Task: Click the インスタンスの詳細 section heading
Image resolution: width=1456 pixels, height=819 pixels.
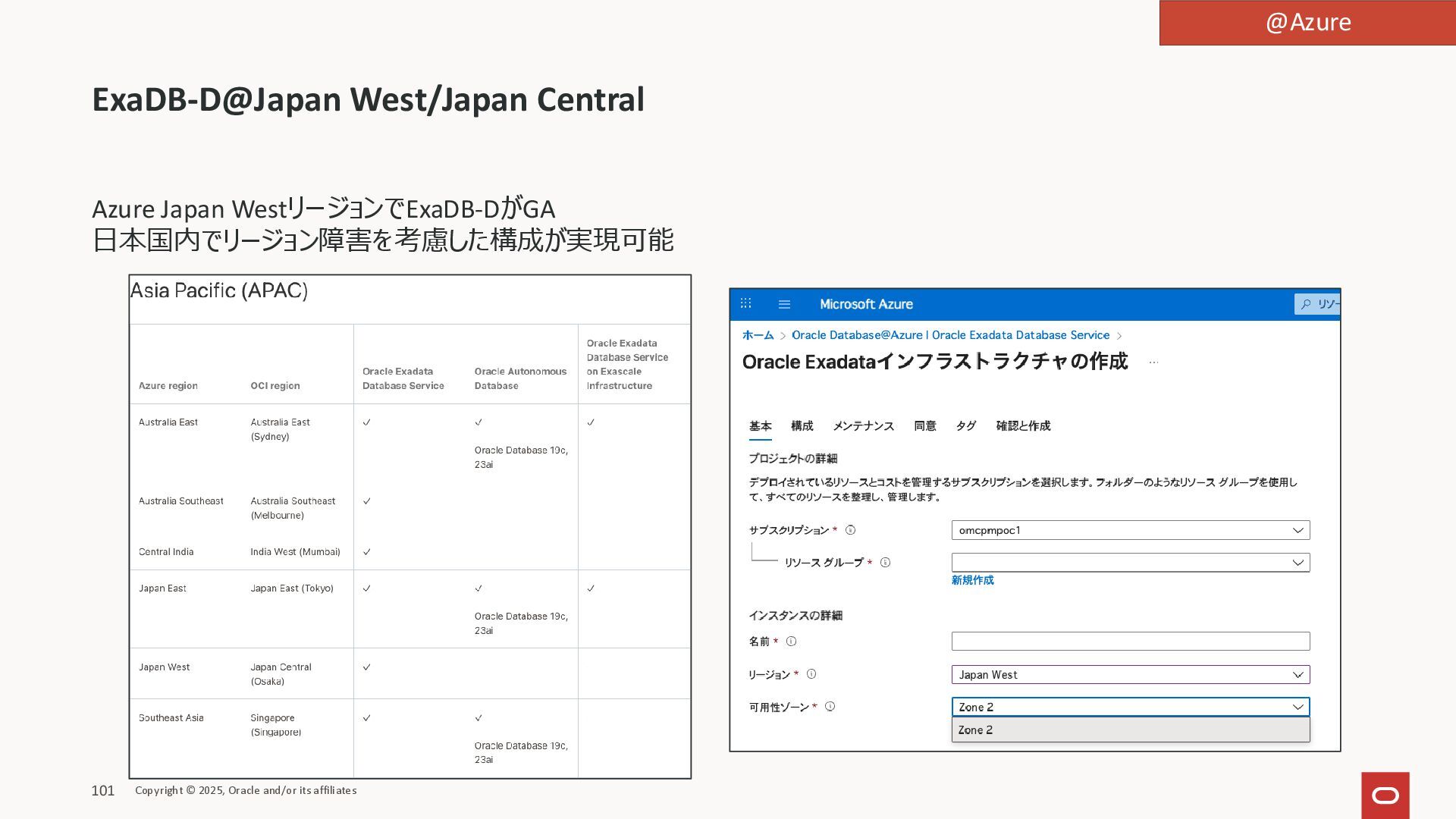Action: click(795, 616)
